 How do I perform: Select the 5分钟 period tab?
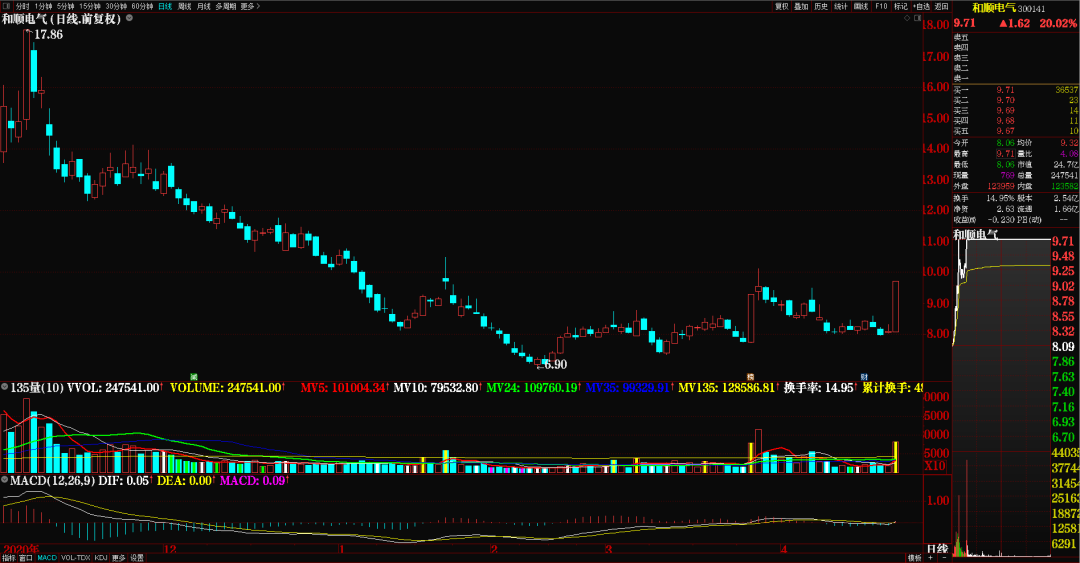[x=65, y=6]
